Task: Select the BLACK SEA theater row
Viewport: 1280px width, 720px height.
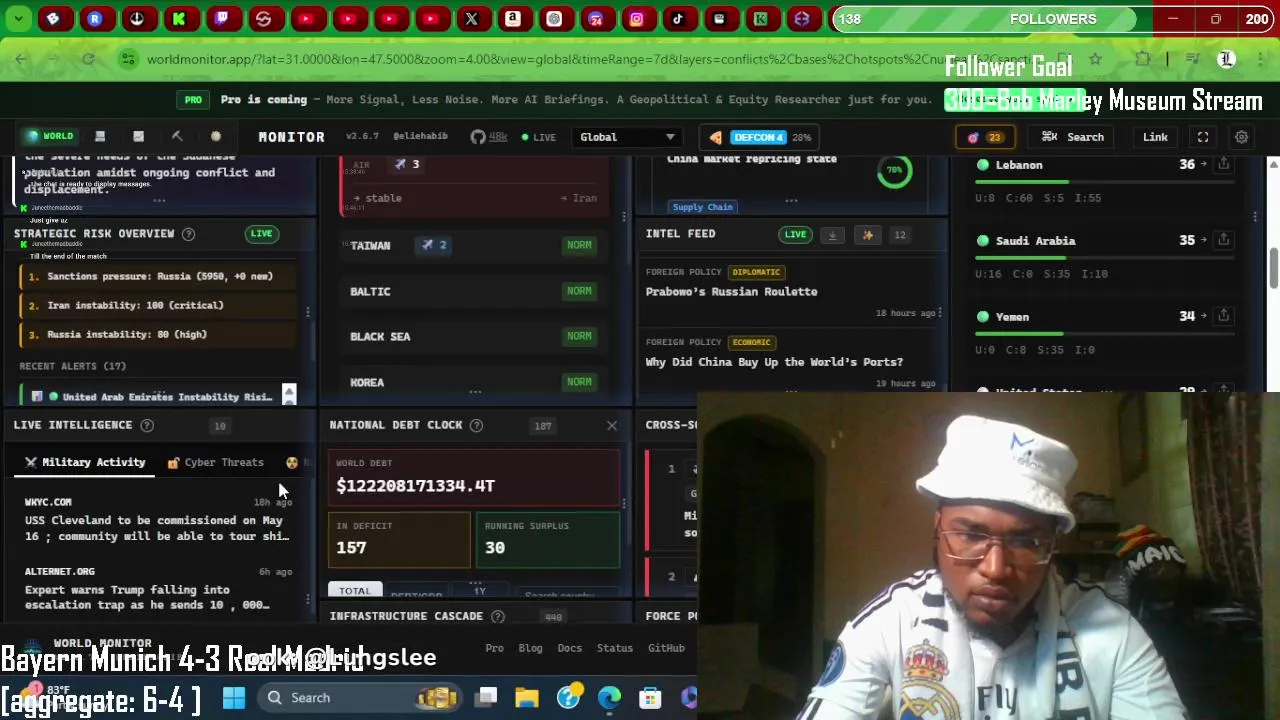Action: click(474, 336)
